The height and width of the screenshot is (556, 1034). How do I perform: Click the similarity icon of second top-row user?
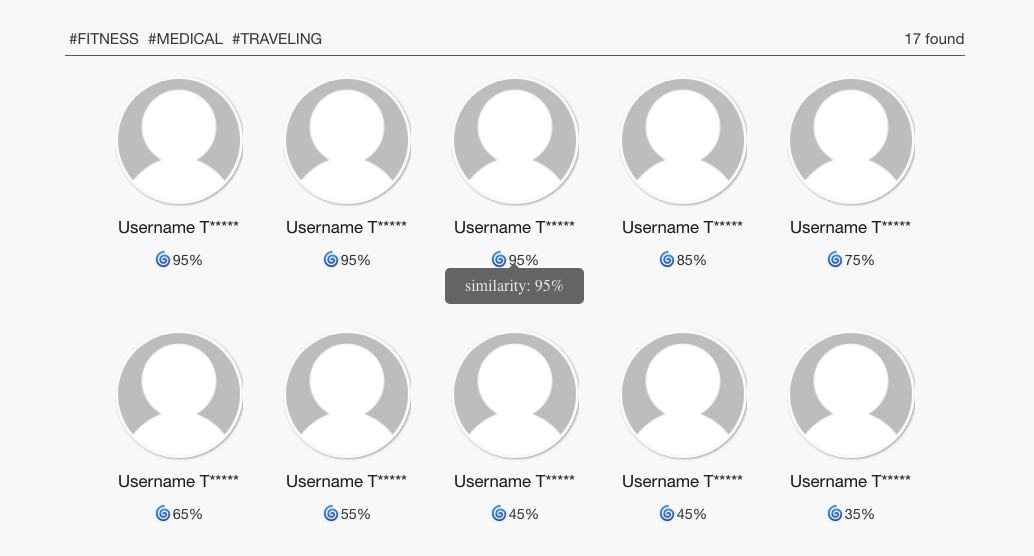point(330,259)
